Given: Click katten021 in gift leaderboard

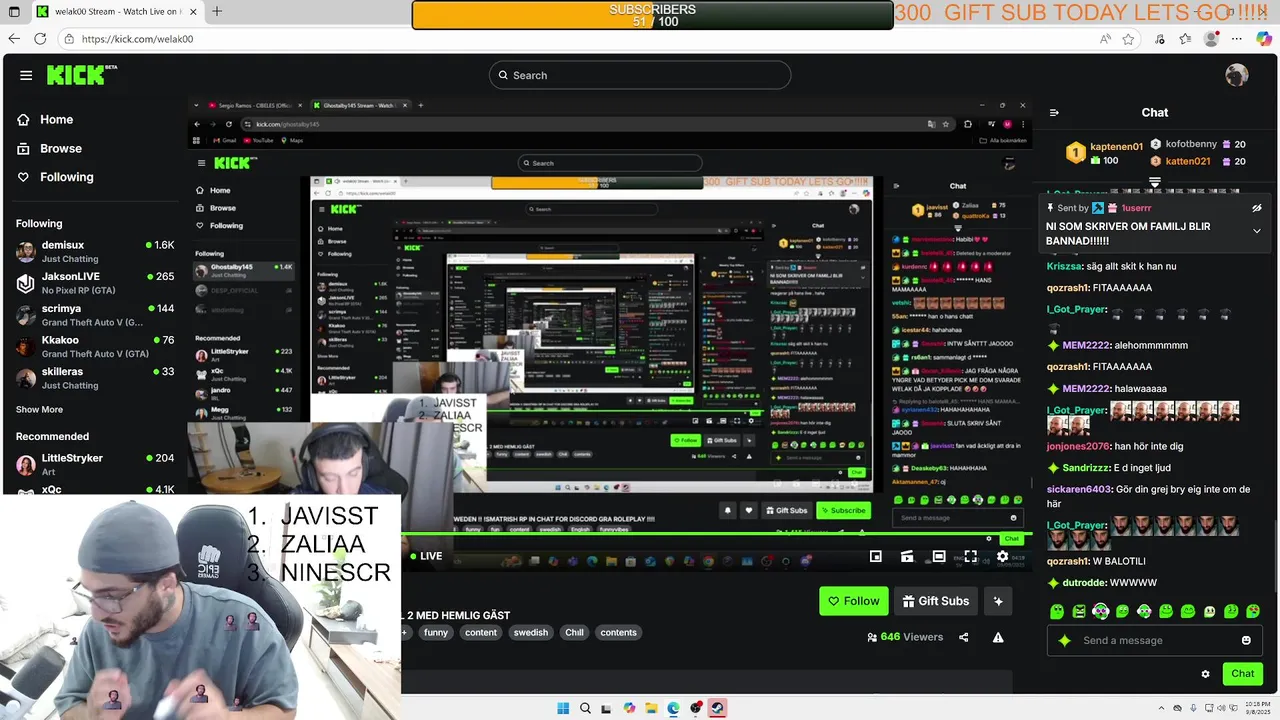Looking at the screenshot, I should pos(1188,161).
